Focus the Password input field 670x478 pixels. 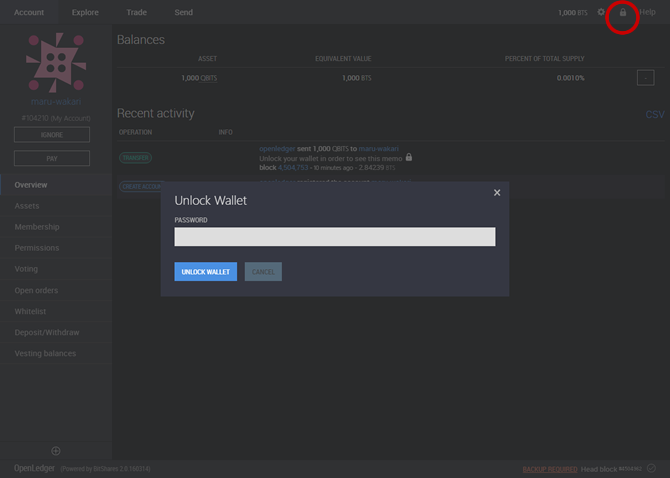(334, 237)
